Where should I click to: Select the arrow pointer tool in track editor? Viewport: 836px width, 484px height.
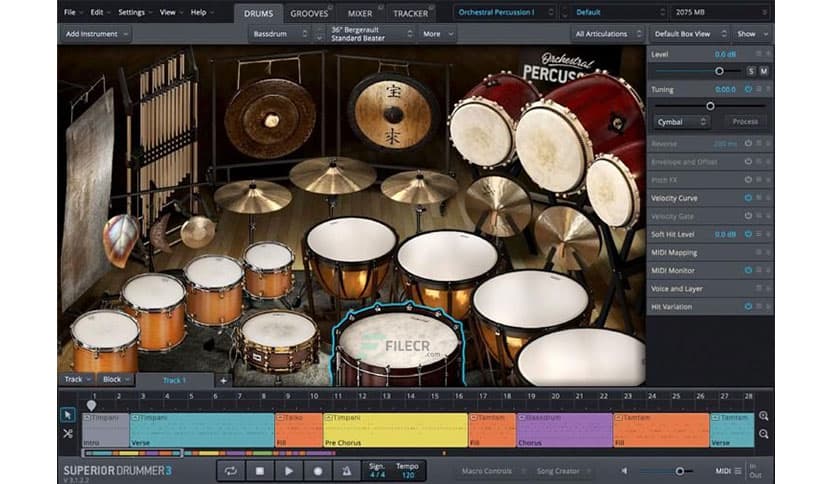tap(68, 415)
